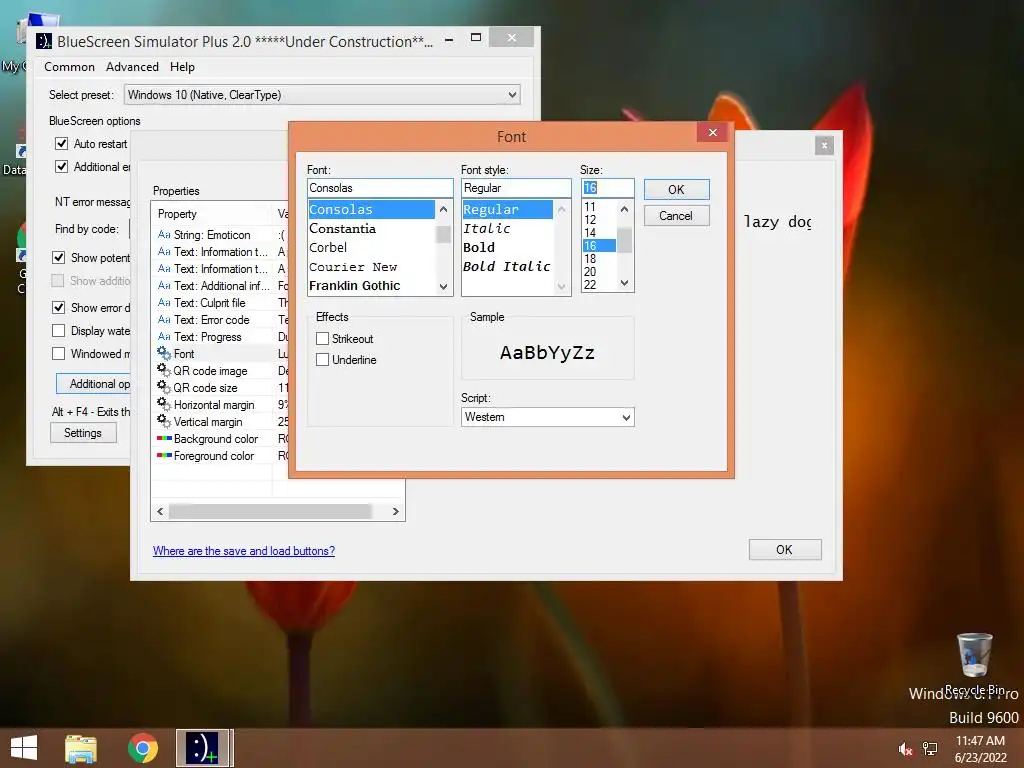Viewport: 1024px width, 768px height.
Task: Click the properties list scroll left arrow
Action: pyautogui.click(x=161, y=511)
